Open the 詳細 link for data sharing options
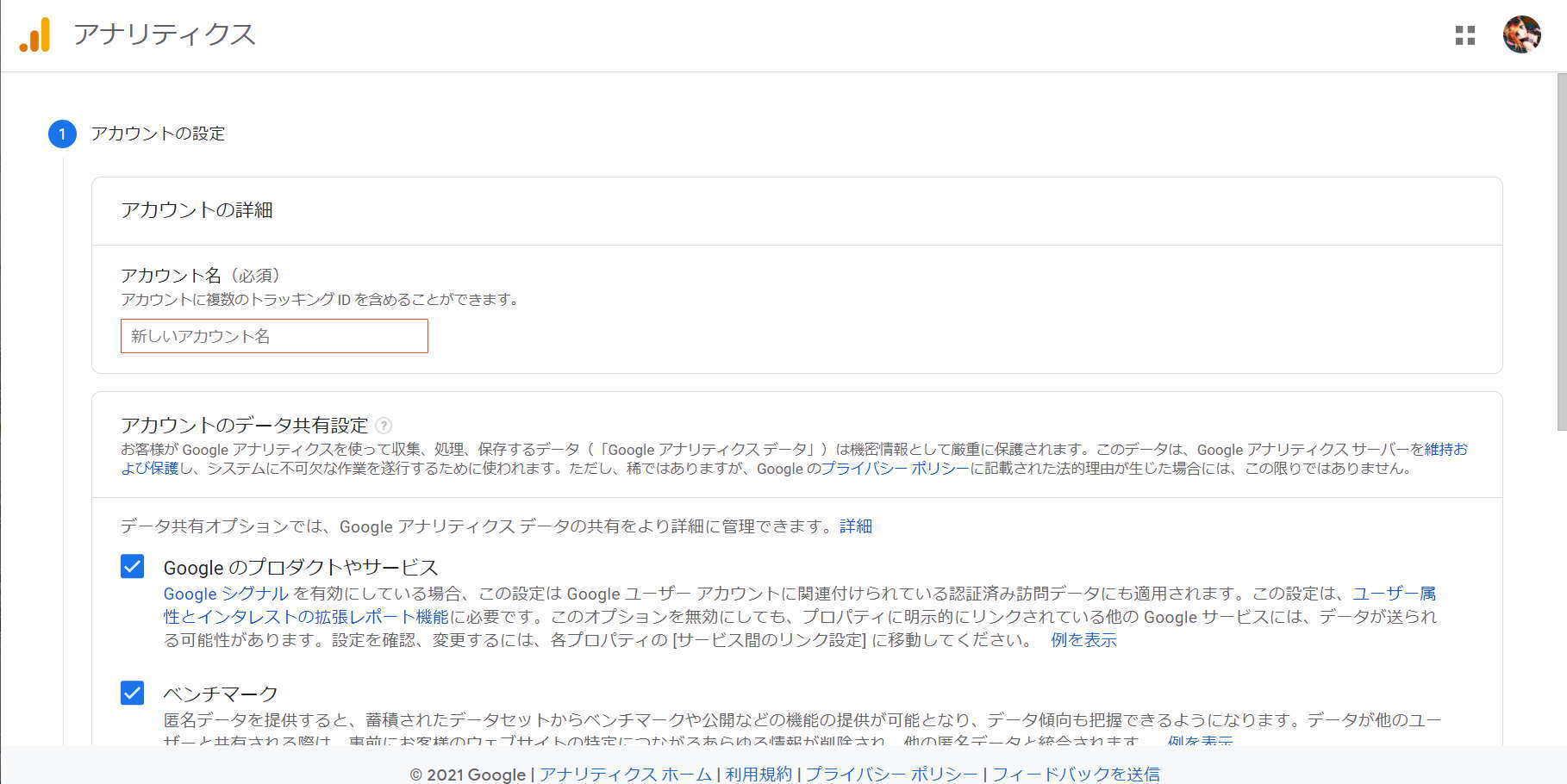 pos(856,526)
